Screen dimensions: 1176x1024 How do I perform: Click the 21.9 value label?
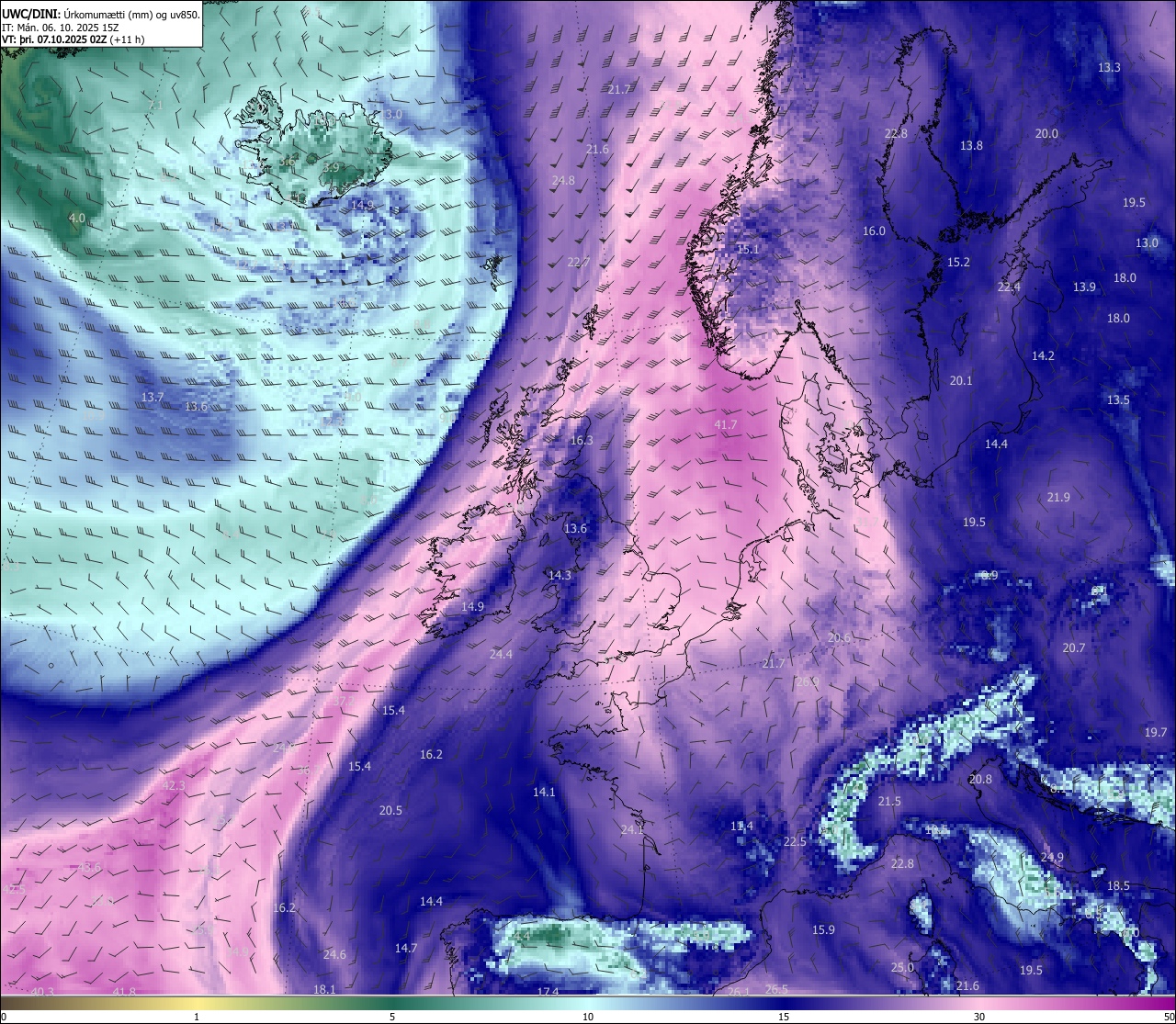coord(1058,497)
